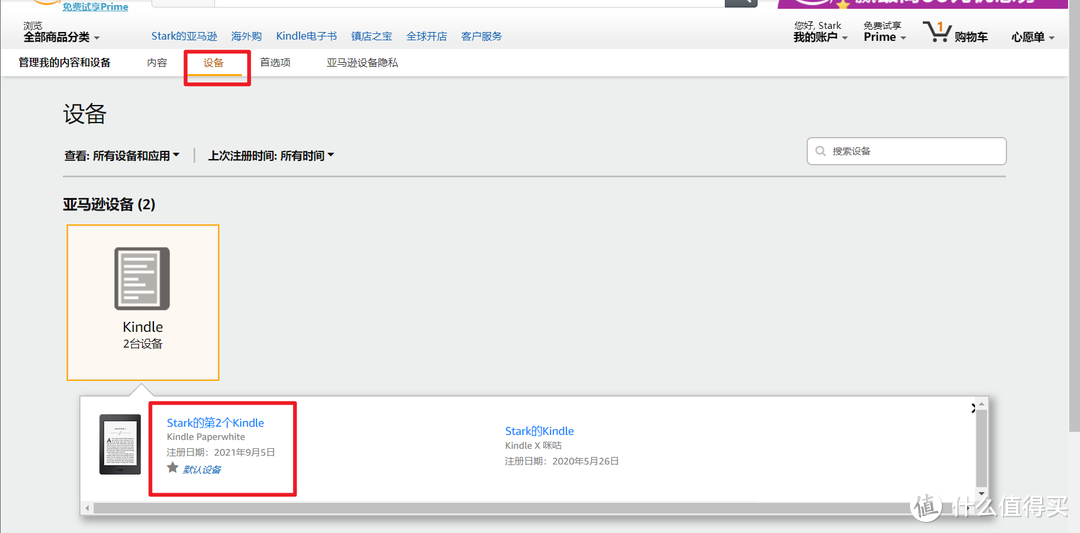Click the Kindle e-reader device icon
This screenshot has height=533, width=1080.
[142, 278]
